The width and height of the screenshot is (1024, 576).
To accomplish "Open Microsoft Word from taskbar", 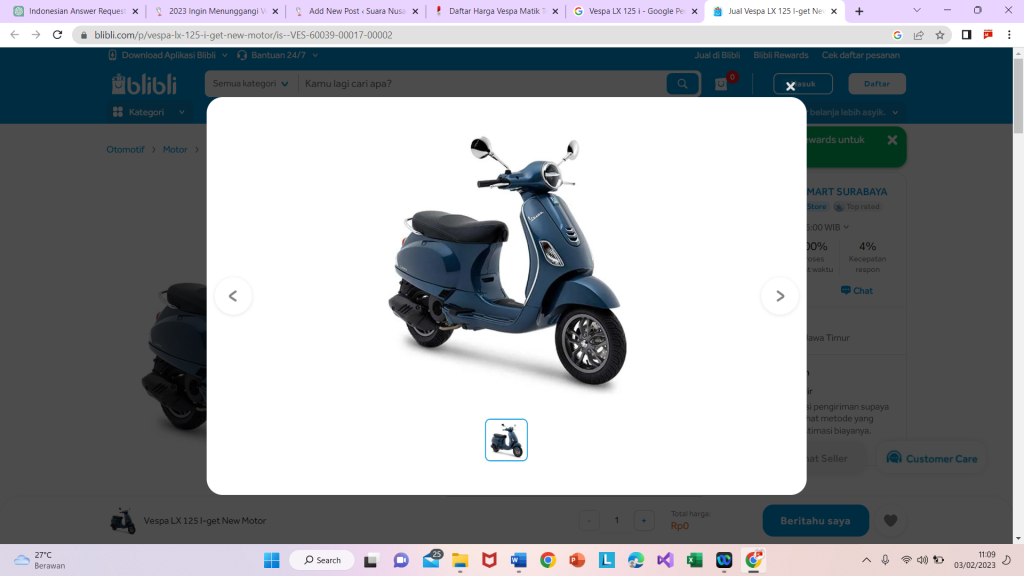I will click(519, 560).
